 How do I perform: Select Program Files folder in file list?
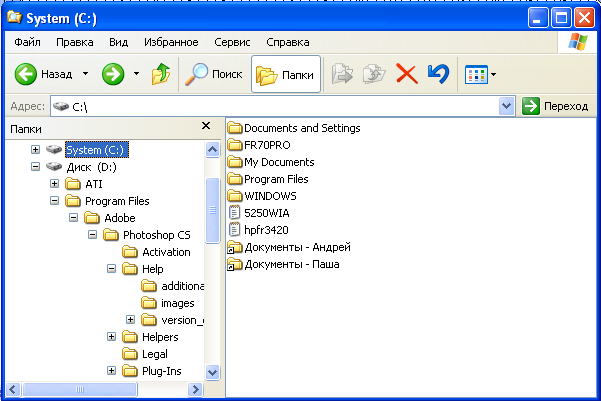pos(268,179)
